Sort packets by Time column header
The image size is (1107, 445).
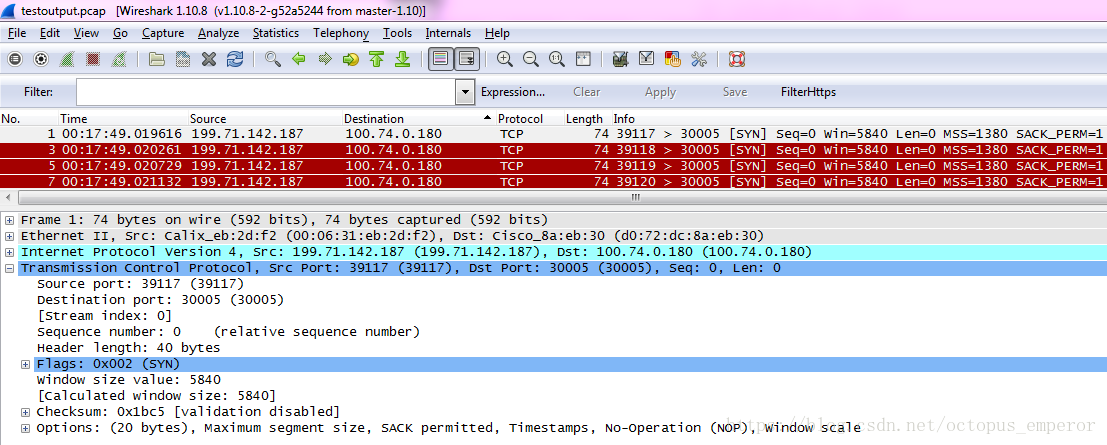123,119
